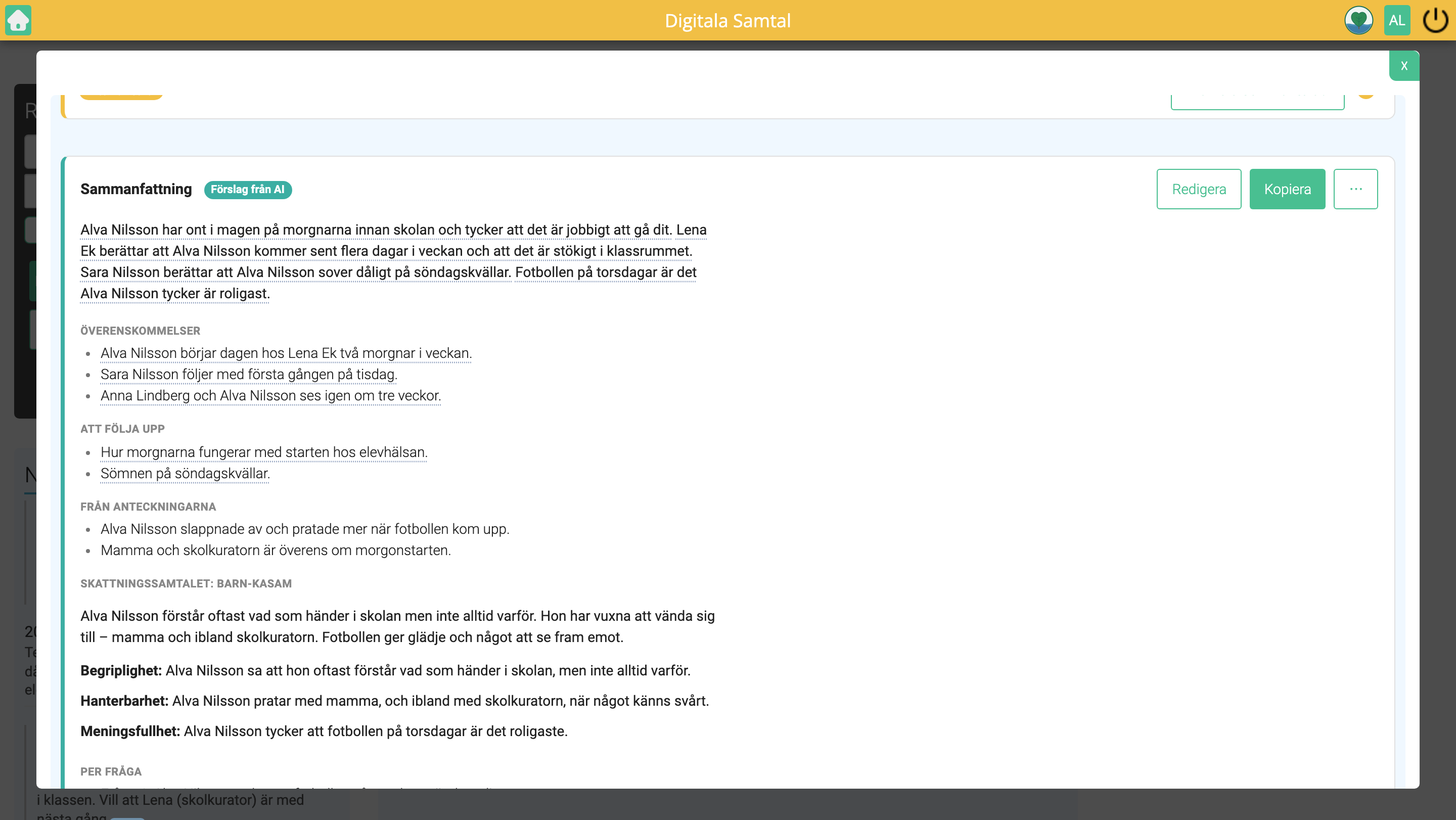Go to the home icon
Viewport: 1456px width, 820px height.
pyautogui.click(x=18, y=20)
